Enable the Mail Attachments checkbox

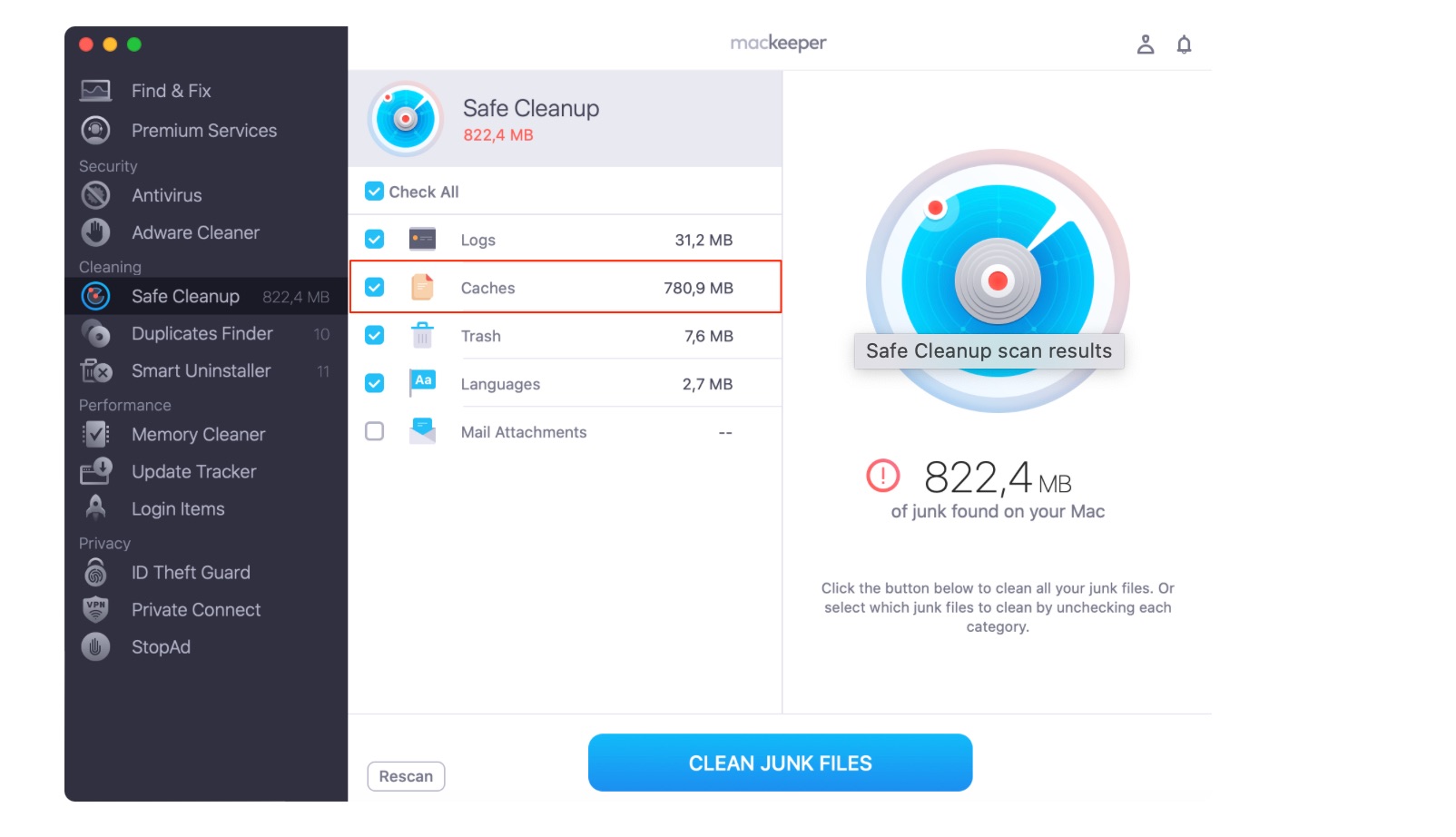[374, 431]
